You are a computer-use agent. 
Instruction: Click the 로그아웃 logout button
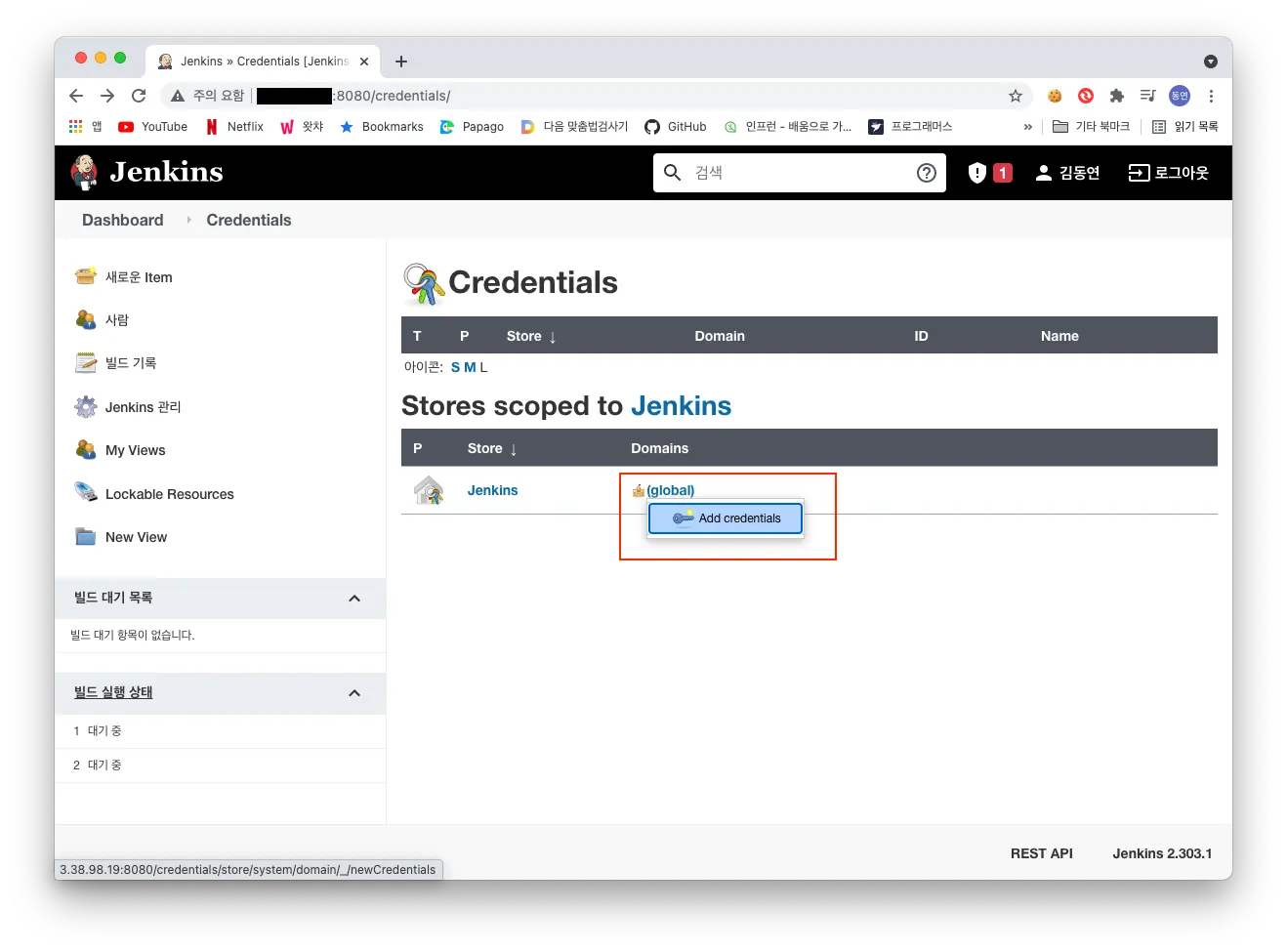coord(1168,173)
